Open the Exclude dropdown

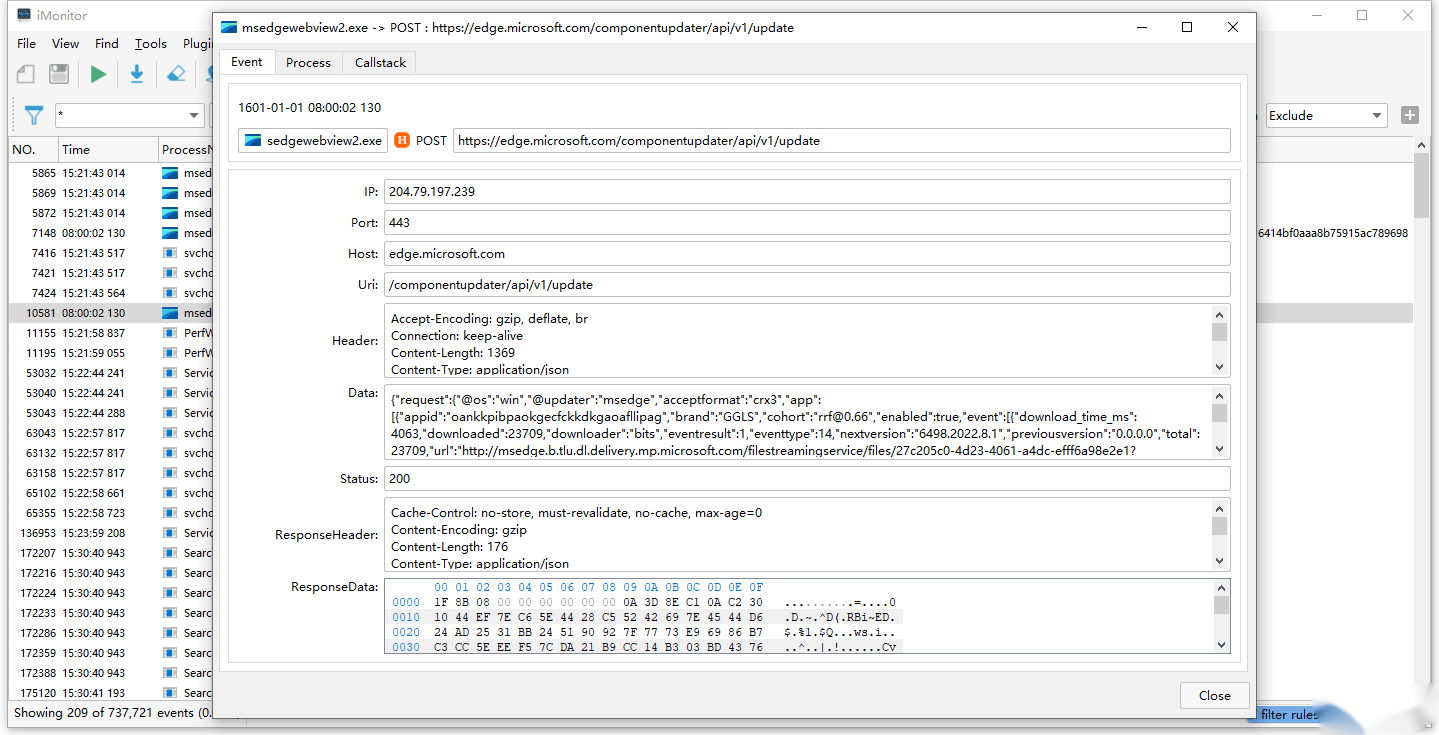pyautogui.click(x=1377, y=116)
